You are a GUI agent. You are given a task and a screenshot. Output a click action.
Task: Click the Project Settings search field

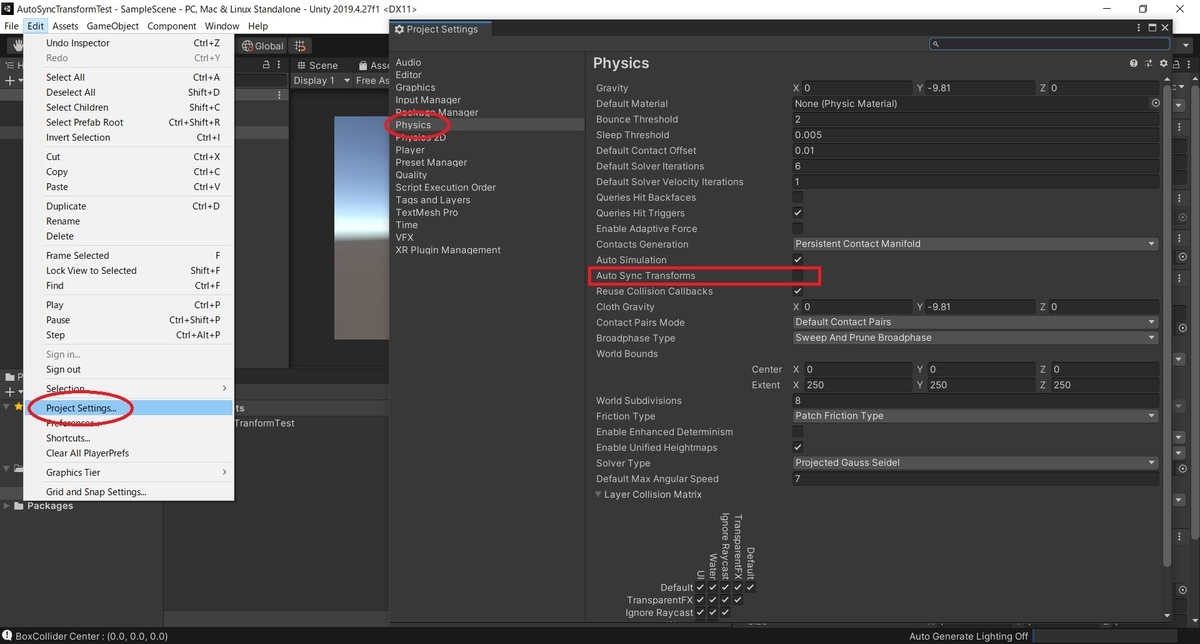click(1049, 44)
